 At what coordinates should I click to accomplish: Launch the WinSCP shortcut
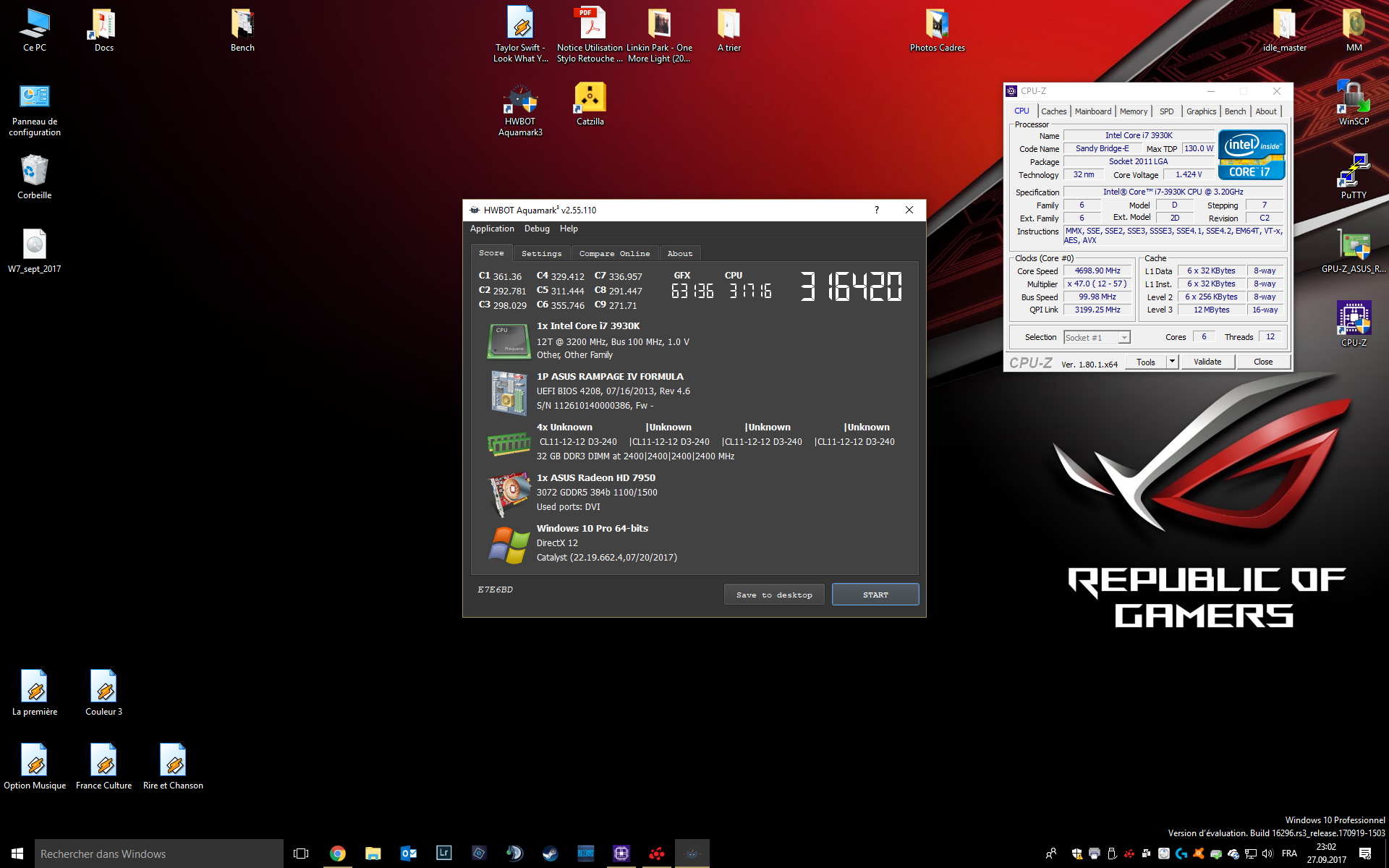tap(1354, 104)
